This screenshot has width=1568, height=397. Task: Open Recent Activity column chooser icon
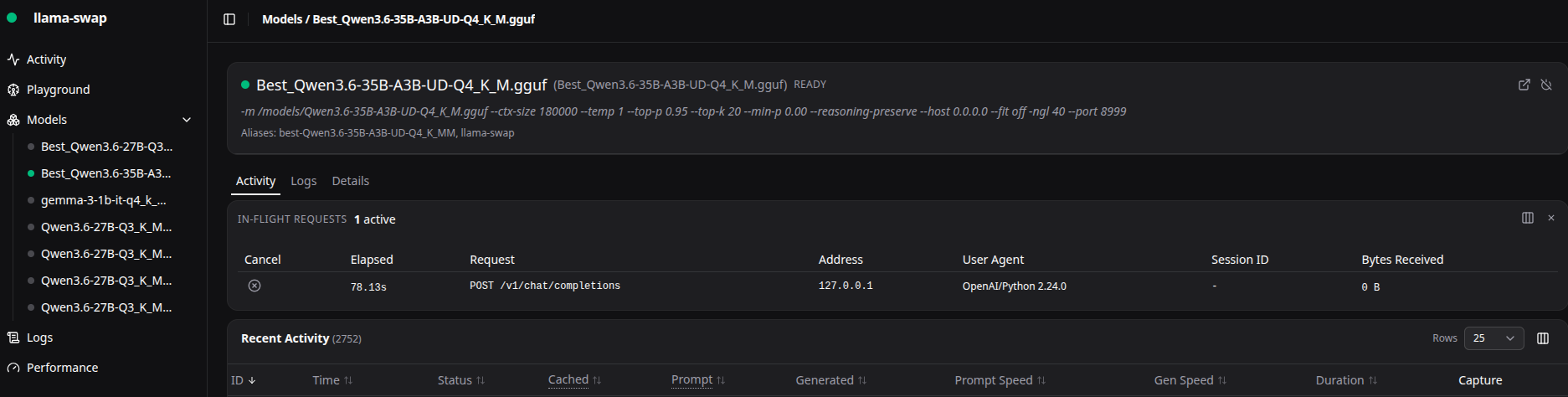[1543, 338]
